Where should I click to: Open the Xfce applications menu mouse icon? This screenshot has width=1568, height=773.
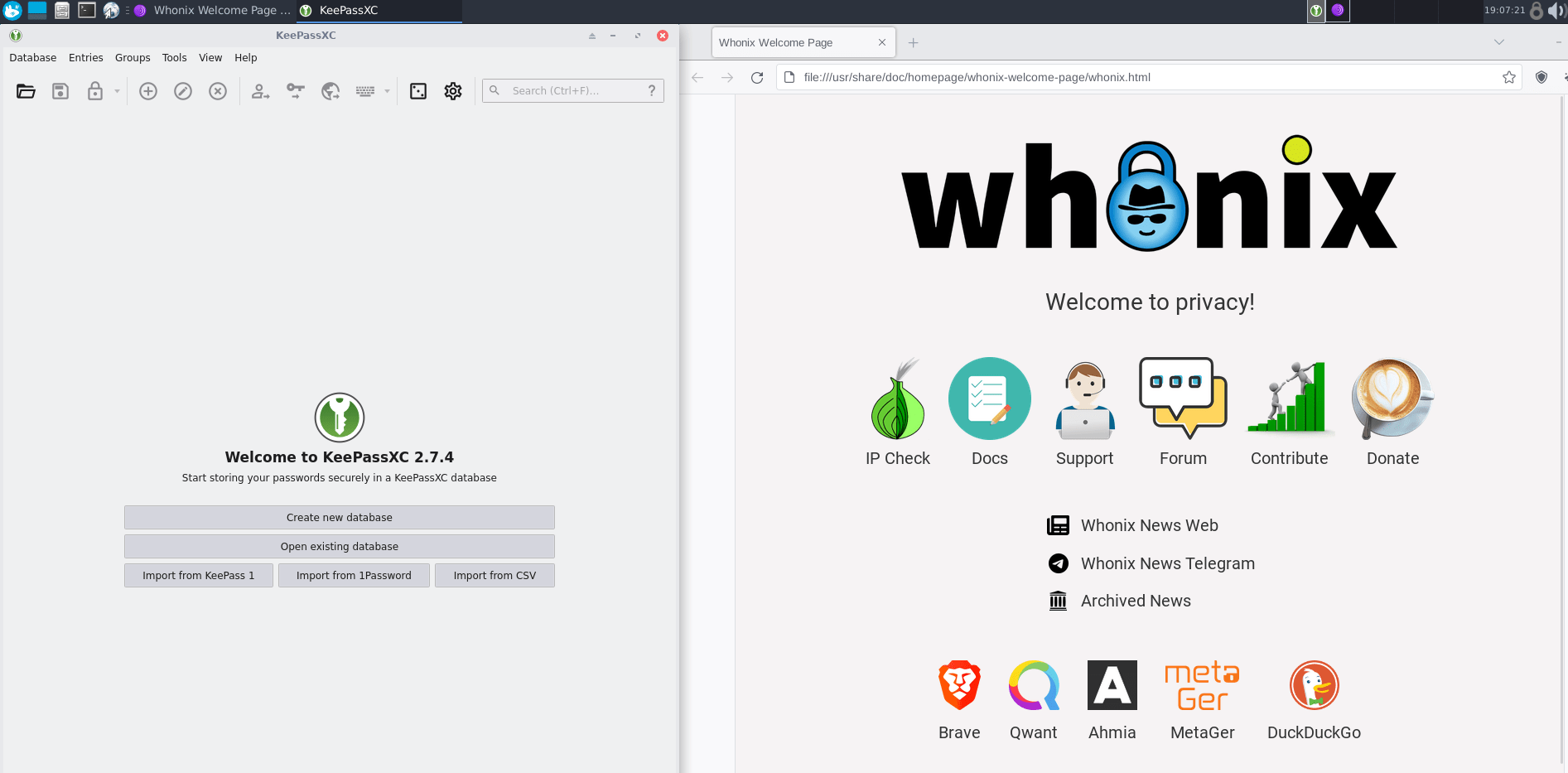click(x=12, y=10)
